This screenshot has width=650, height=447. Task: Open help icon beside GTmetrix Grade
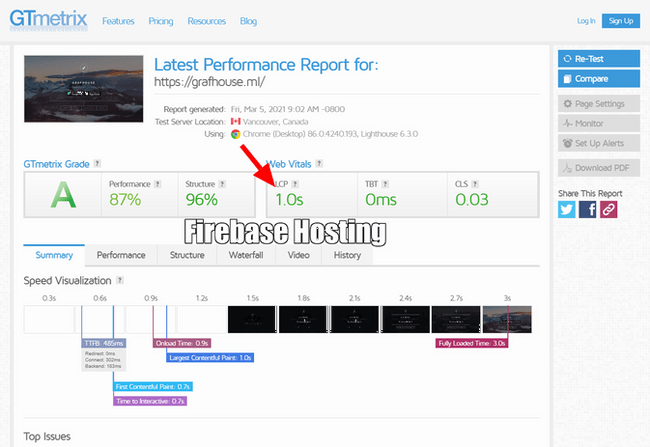tap(97, 163)
